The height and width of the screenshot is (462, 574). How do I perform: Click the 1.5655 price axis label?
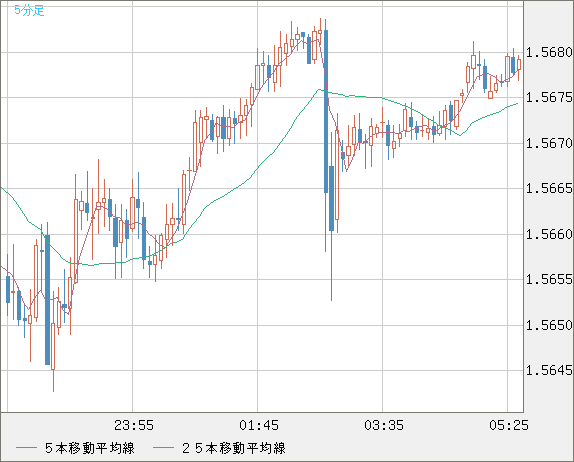coord(549,279)
